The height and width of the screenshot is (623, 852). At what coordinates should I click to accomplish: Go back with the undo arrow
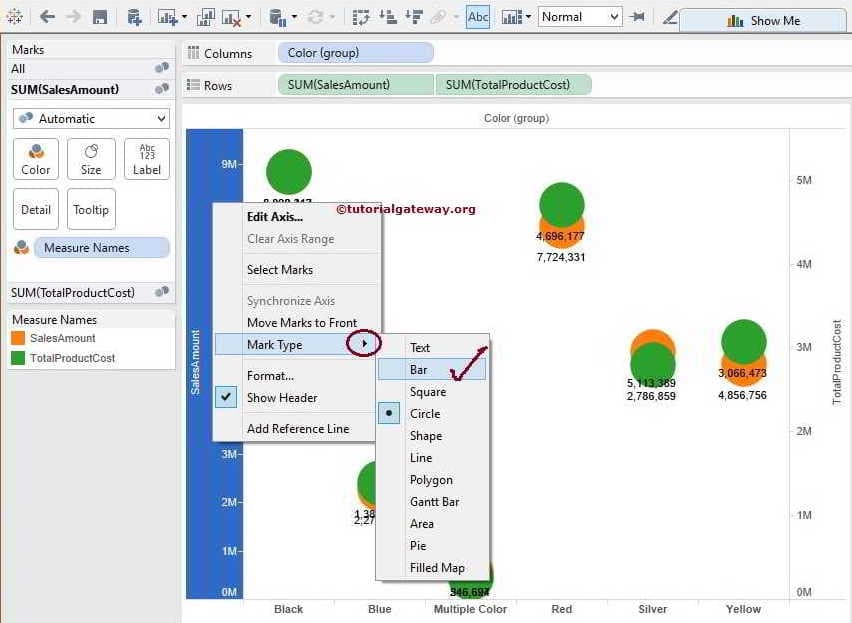click(47, 17)
